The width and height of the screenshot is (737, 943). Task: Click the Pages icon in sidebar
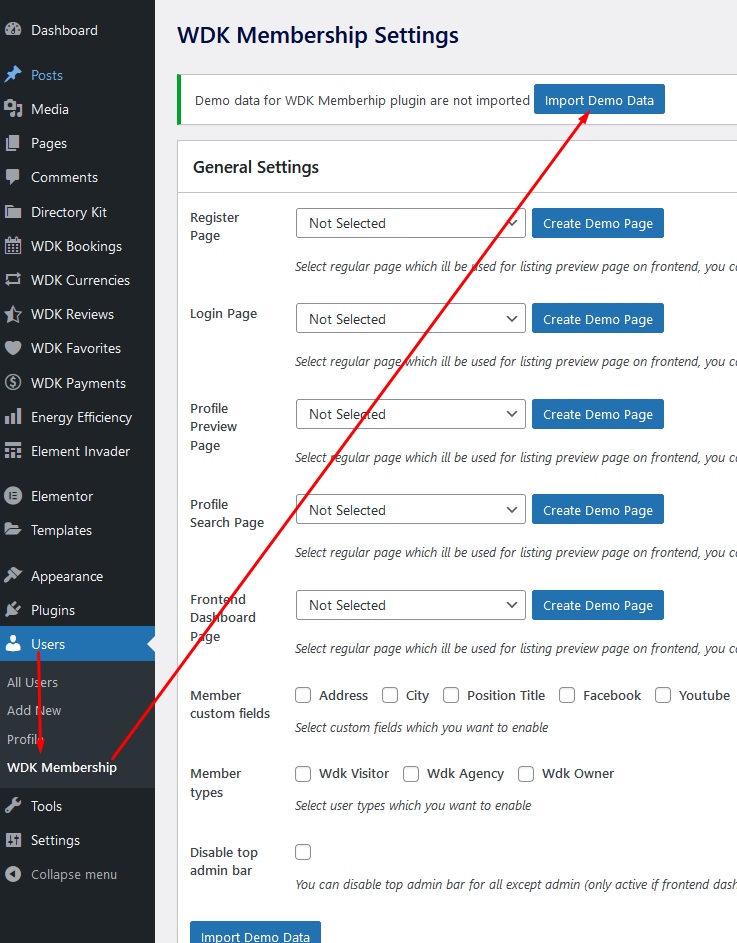[x=13, y=143]
